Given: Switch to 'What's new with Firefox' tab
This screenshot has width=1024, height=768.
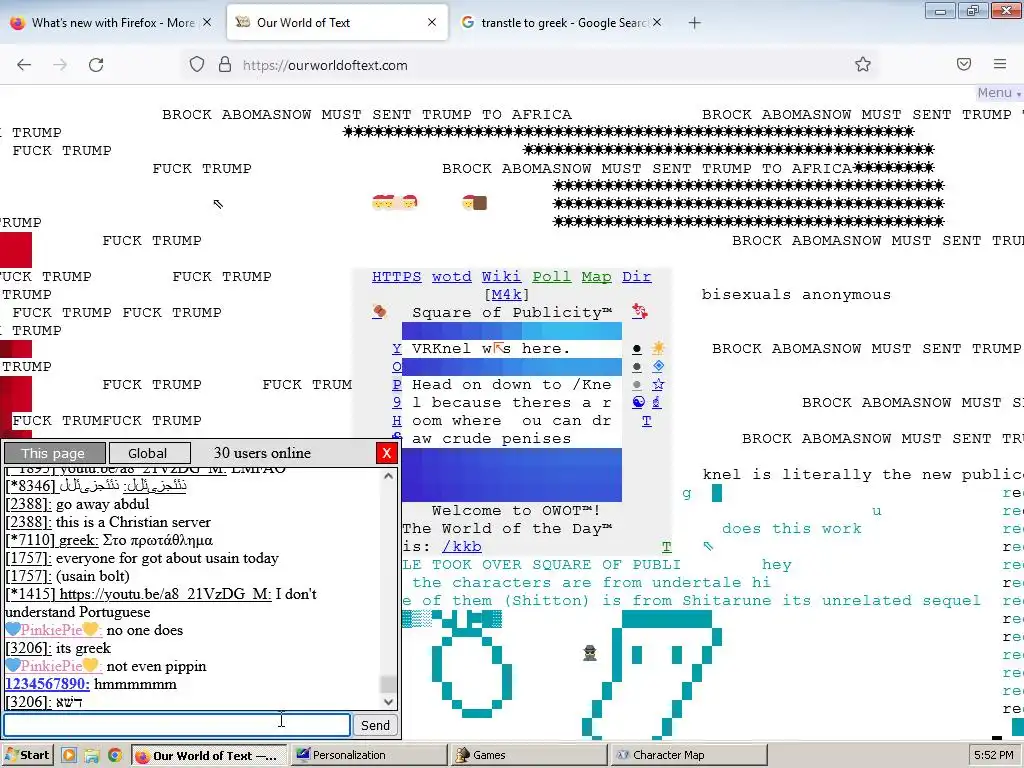Looking at the screenshot, I should coord(111,23).
